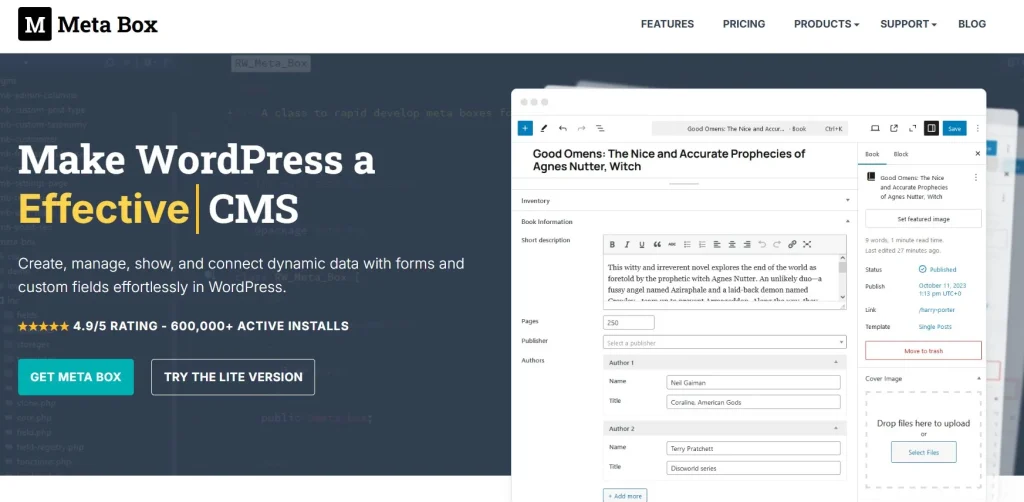Click the insert link icon in editor
The image size is (1024, 502).
point(792,244)
